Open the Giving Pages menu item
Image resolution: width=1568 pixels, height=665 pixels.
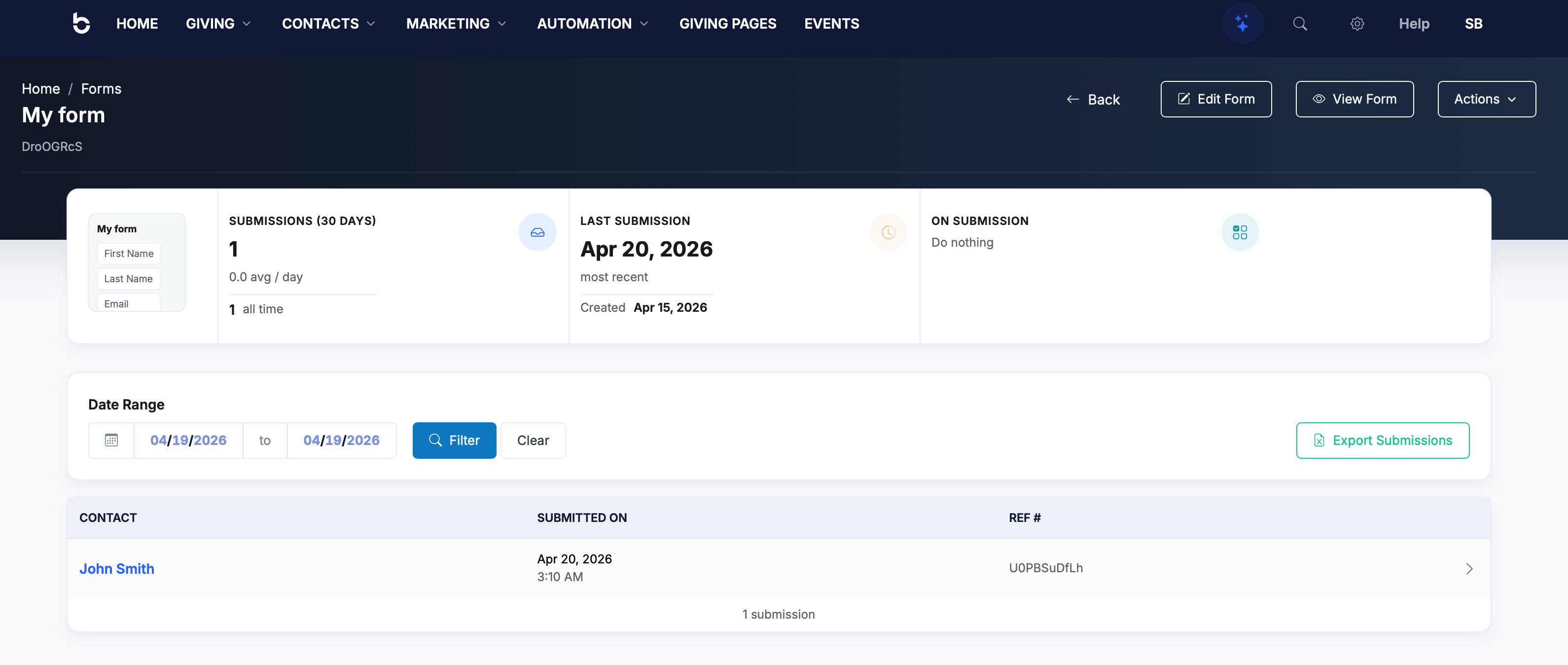click(727, 23)
